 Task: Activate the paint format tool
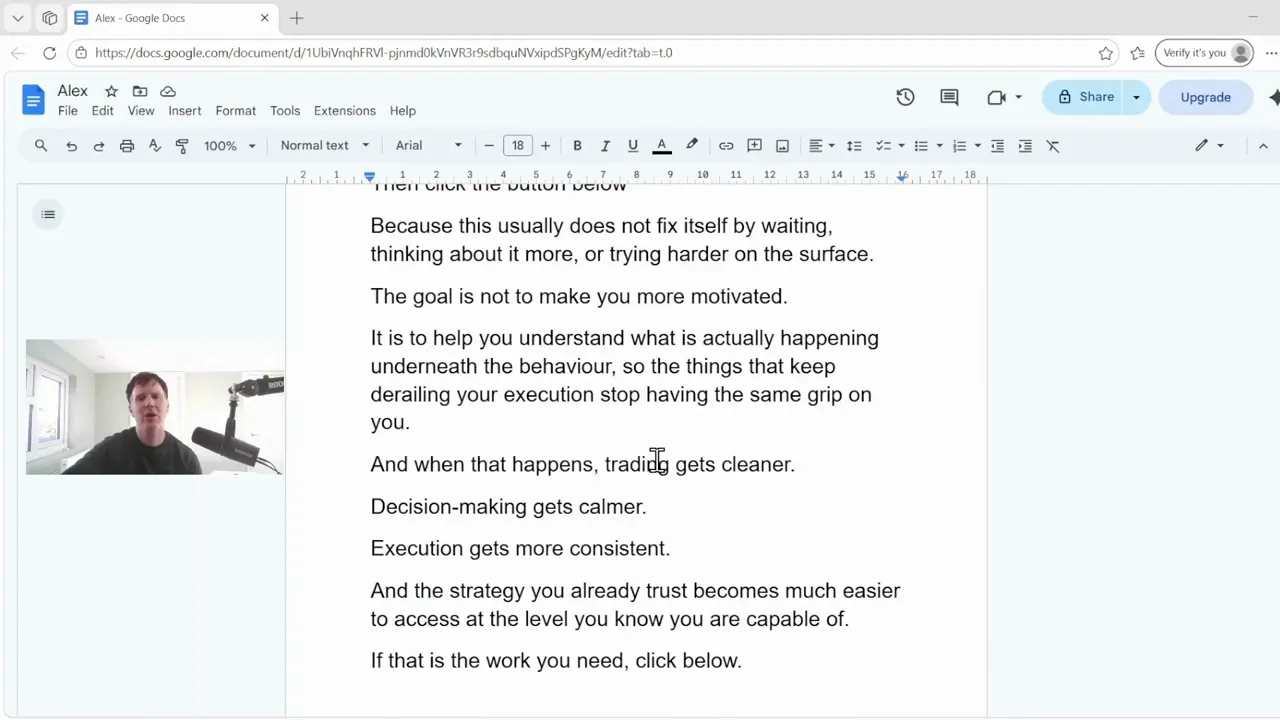(182, 146)
